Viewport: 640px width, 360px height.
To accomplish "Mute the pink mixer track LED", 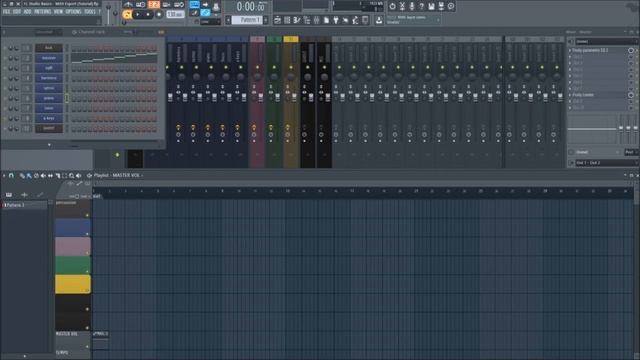I will click(x=257, y=67).
